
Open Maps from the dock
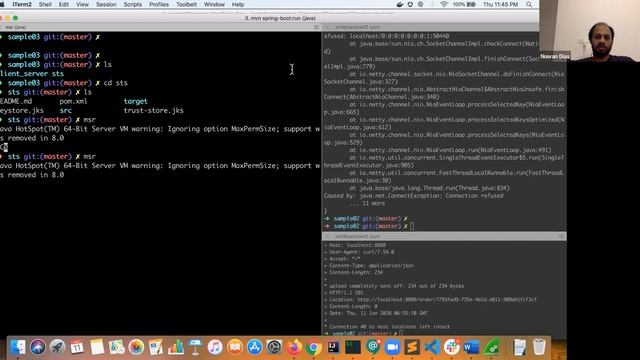117,347
